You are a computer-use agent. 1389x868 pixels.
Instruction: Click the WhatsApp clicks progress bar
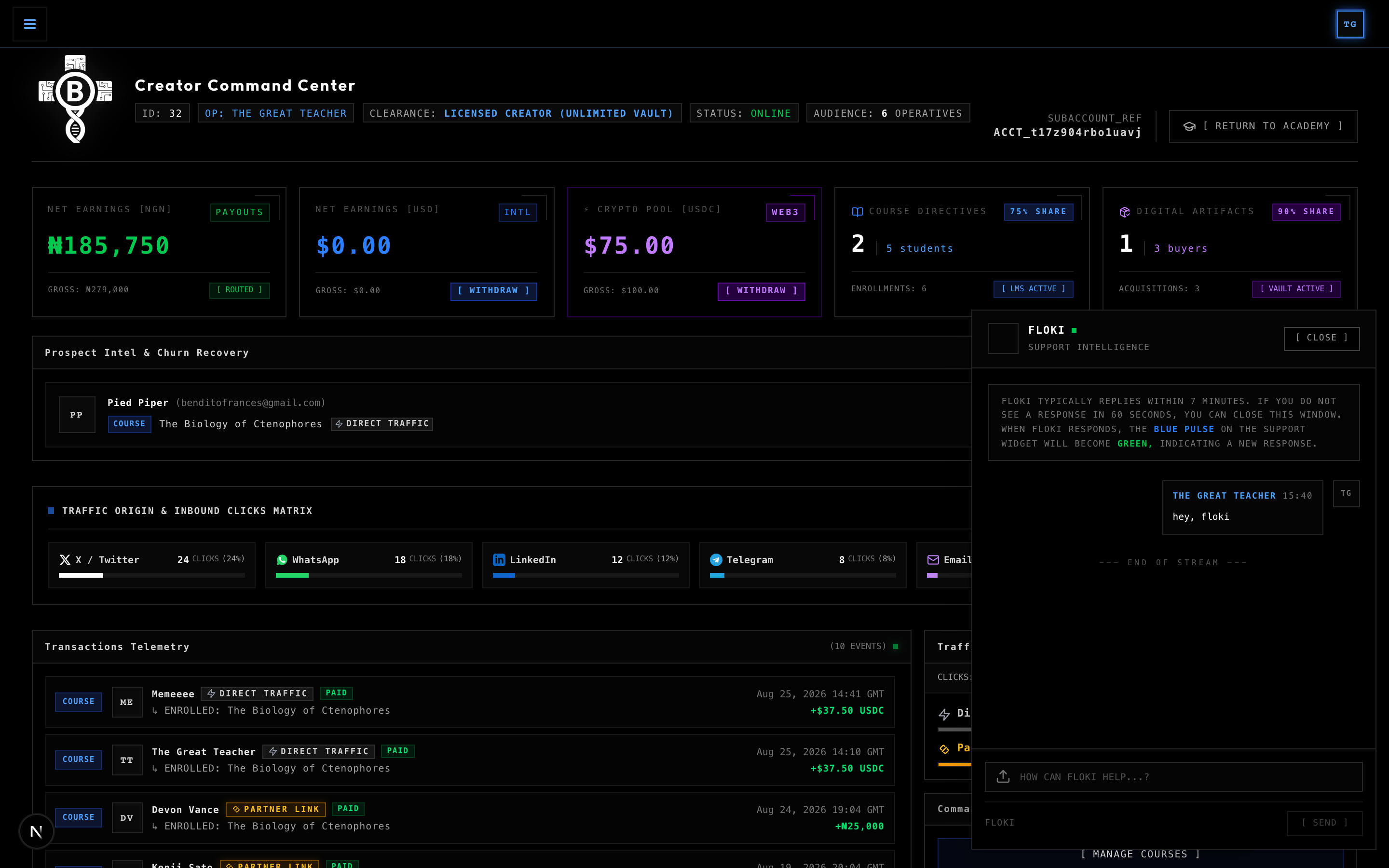click(368, 575)
